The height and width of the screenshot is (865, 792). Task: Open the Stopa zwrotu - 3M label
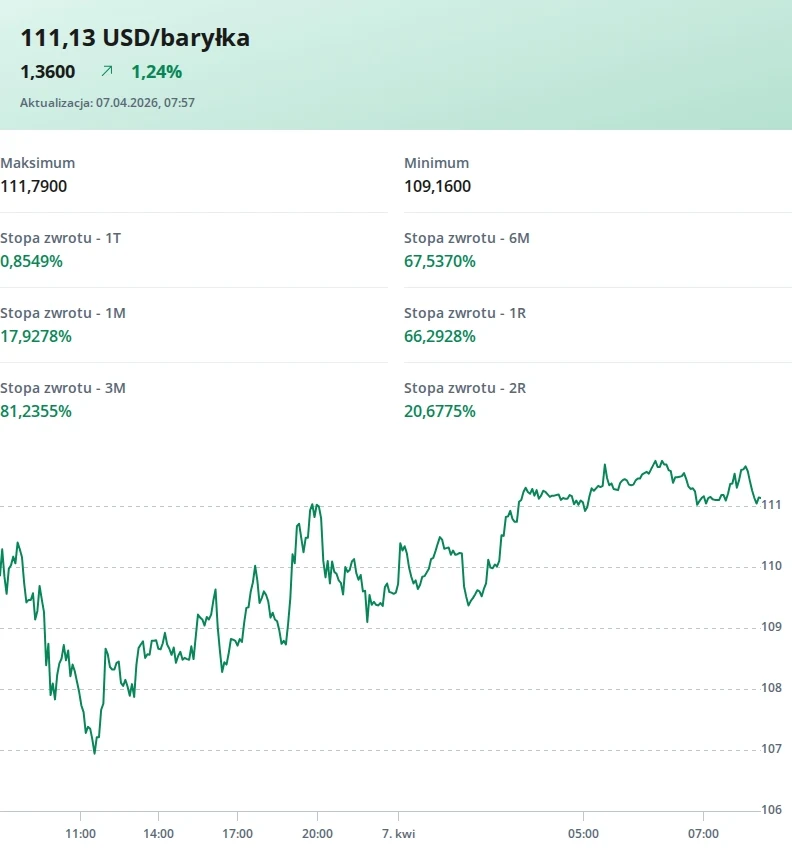pyautogui.click(x=63, y=388)
